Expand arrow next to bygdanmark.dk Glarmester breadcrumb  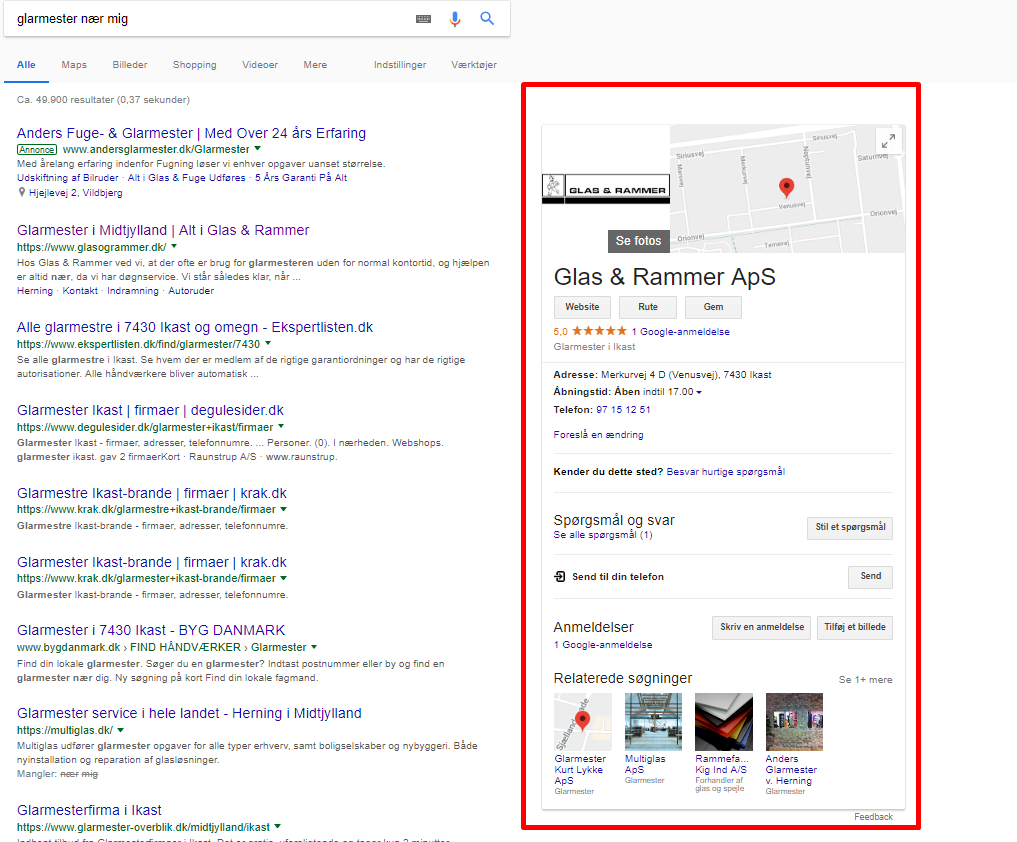[x=314, y=647]
